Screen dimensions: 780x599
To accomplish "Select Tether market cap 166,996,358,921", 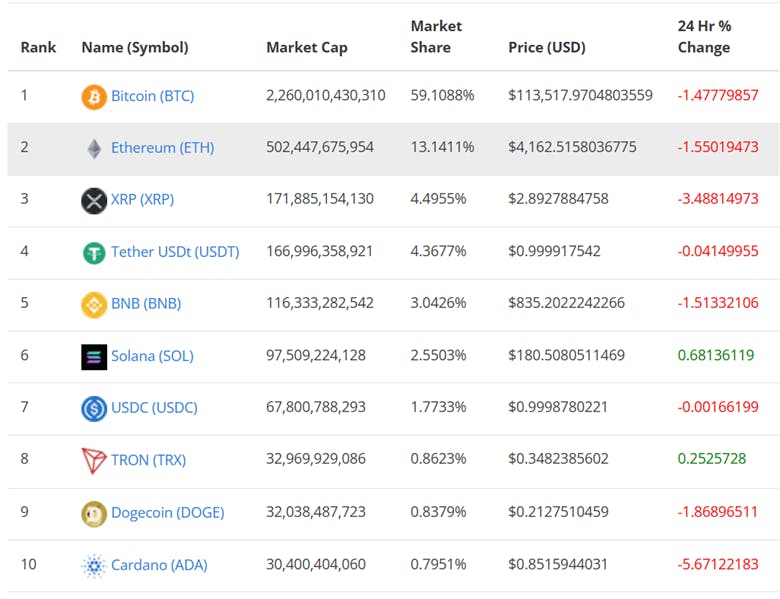I will pyautogui.click(x=319, y=251).
